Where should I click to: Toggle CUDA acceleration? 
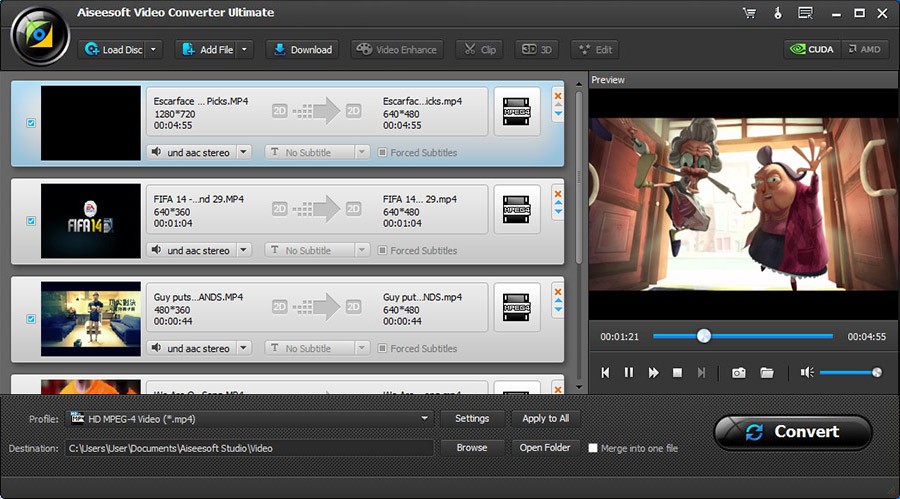point(812,49)
